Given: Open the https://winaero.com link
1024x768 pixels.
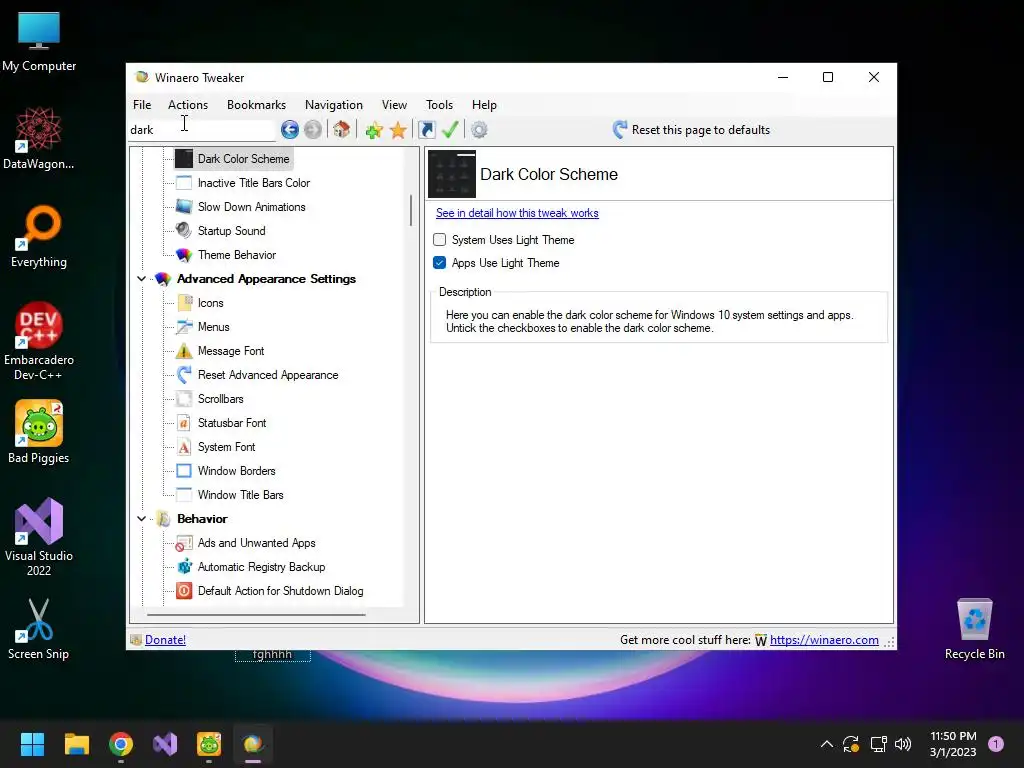Looking at the screenshot, I should [x=824, y=640].
